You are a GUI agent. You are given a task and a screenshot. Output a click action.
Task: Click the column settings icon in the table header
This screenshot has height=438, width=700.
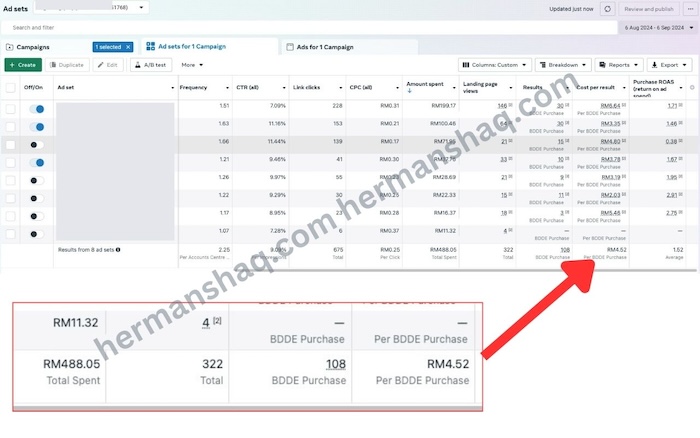click(x=691, y=88)
